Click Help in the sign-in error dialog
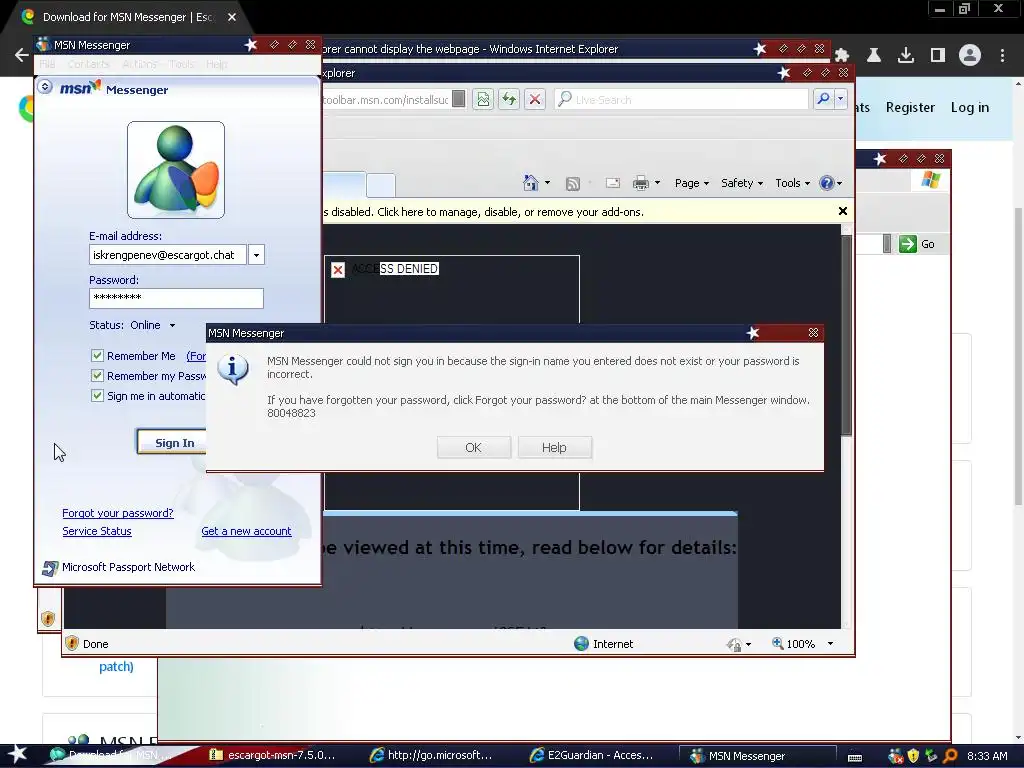This screenshot has width=1024, height=768. tap(554, 447)
